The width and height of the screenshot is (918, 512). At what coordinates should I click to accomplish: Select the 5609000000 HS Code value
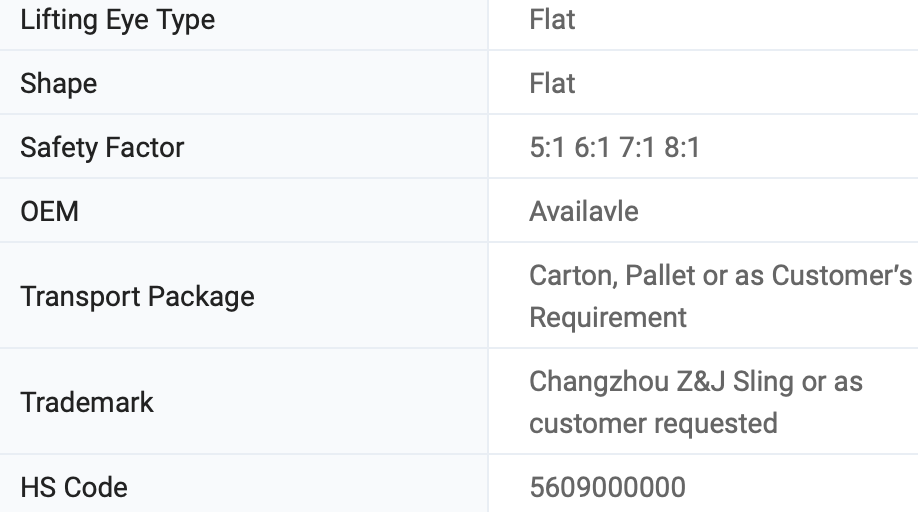(x=607, y=487)
